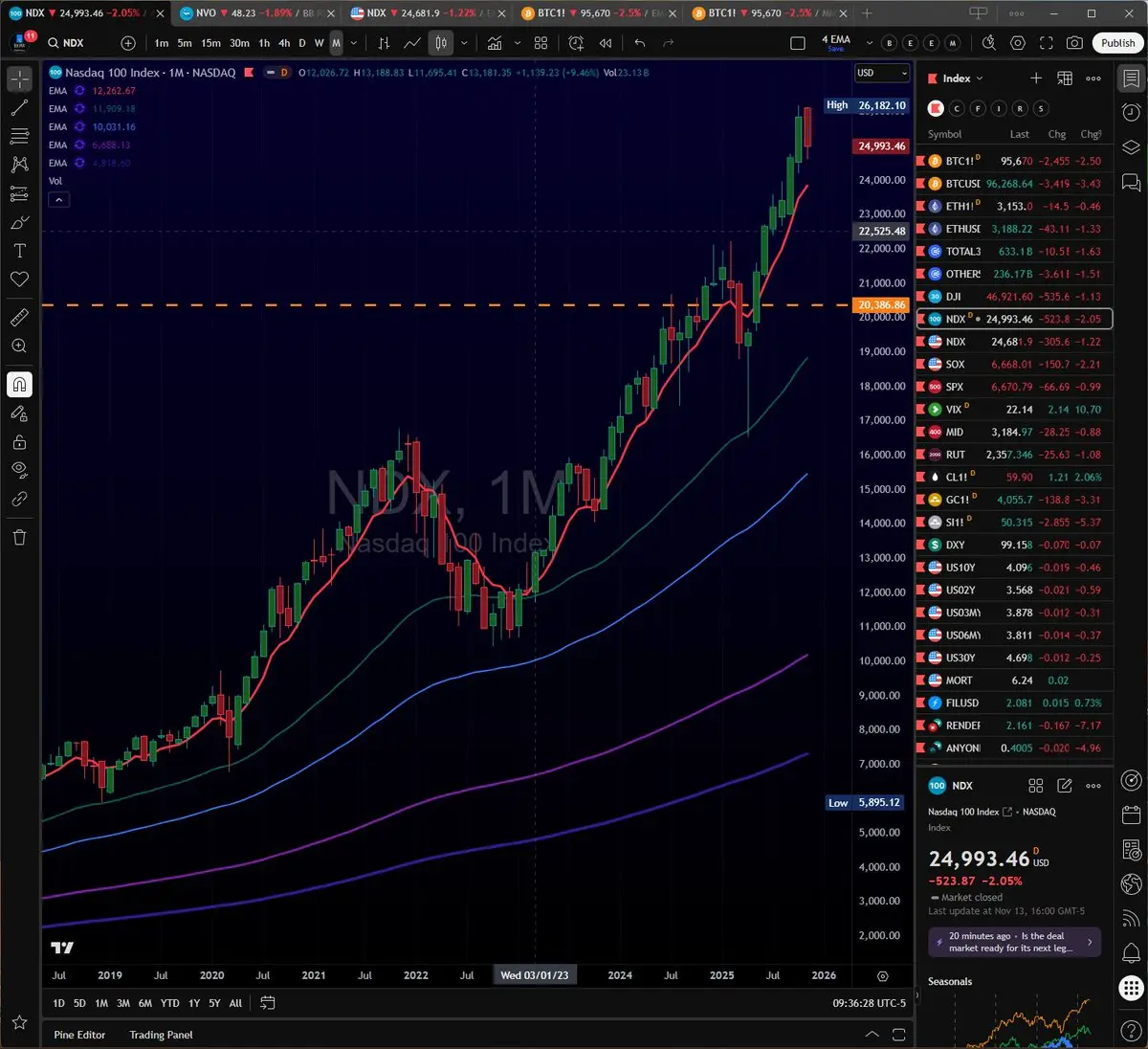Enter fullscreen mode
The image size is (1148, 1049).
pos(1047,43)
